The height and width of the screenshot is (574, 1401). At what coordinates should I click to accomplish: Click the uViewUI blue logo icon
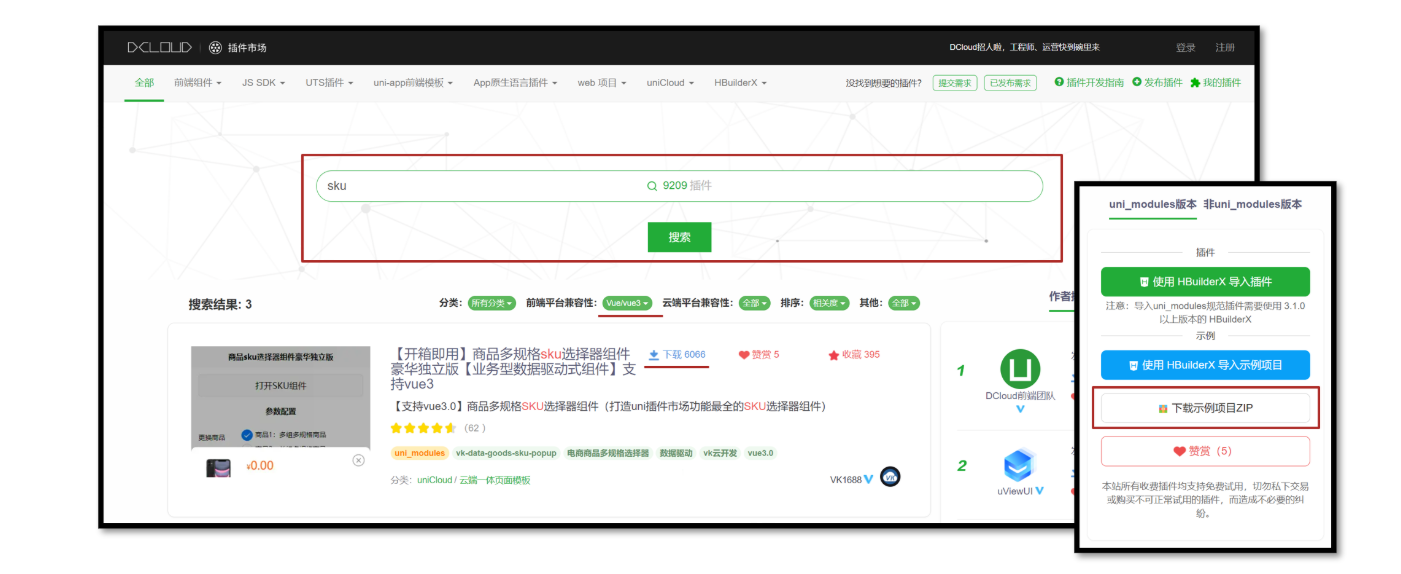[x=1021, y=465]
